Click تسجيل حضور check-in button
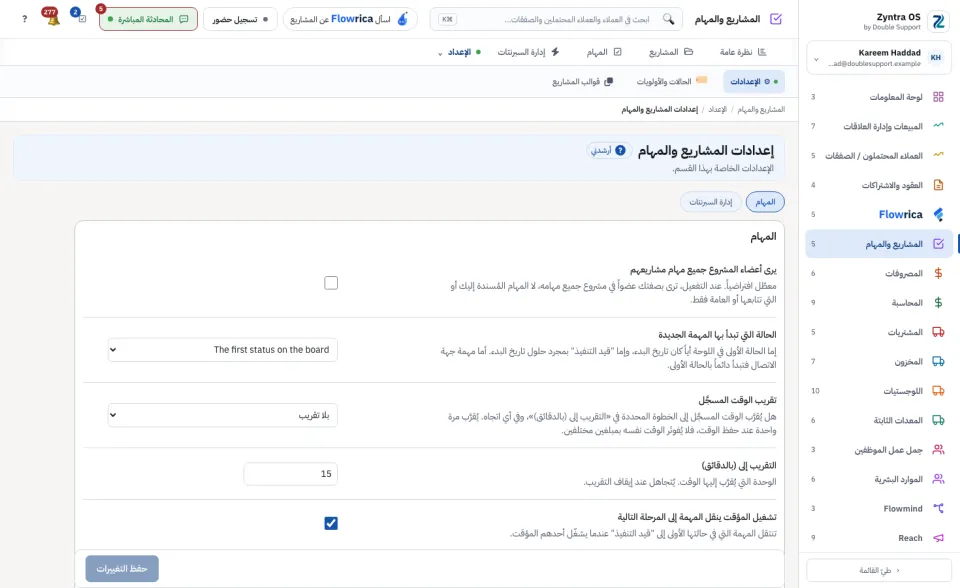960x588 pixels. coord(240,19)
